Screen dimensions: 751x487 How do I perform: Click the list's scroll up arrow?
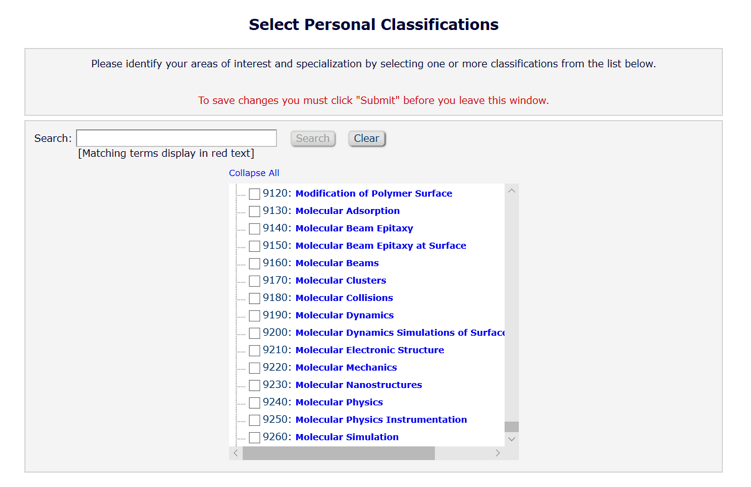[511, 191]
